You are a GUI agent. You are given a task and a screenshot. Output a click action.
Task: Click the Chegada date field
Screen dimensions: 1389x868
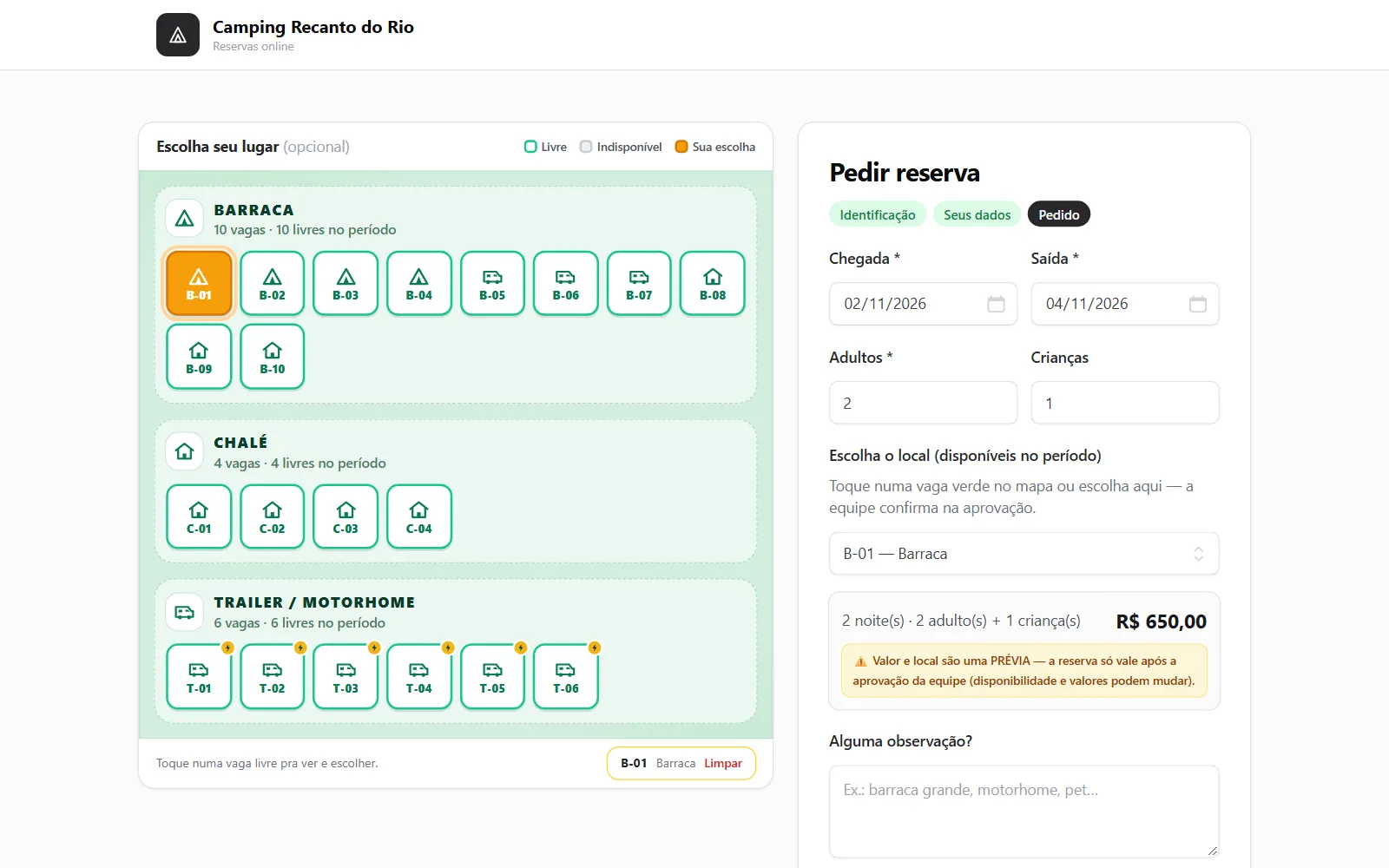point(923,304)
